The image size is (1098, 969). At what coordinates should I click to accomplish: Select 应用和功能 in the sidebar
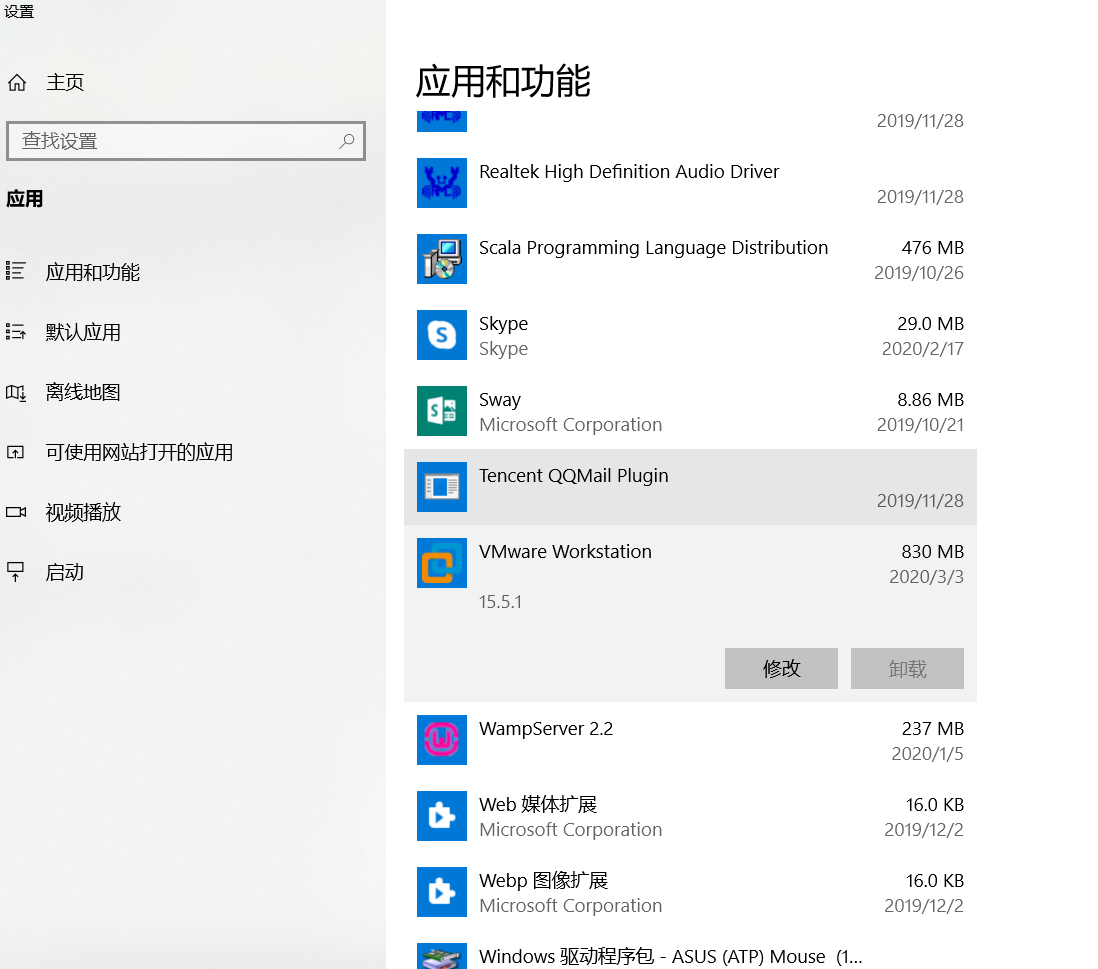[x=92, y=272]
